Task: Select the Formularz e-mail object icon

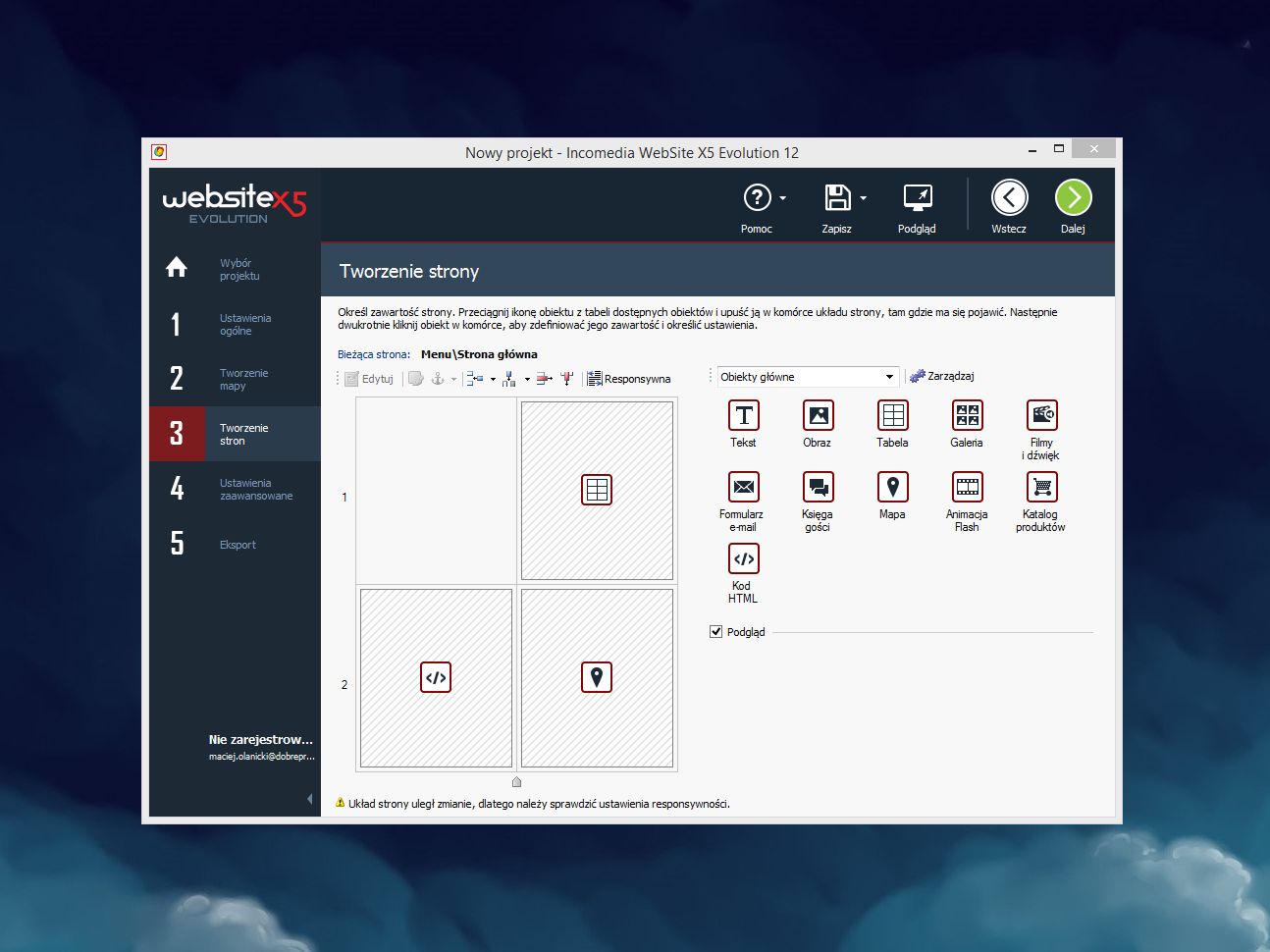Action: (x=743, y=488)
